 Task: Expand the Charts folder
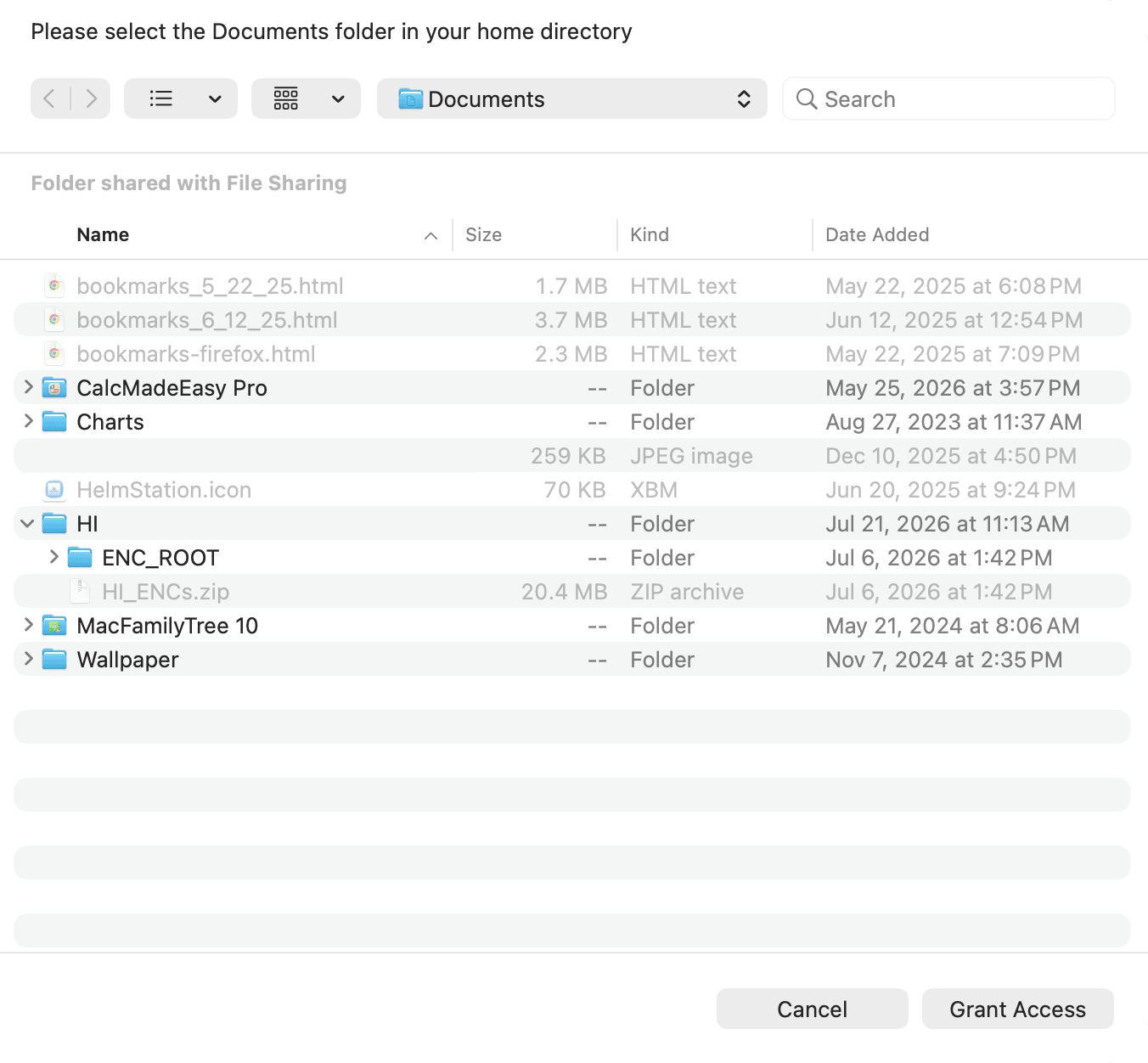click(28, 421)
